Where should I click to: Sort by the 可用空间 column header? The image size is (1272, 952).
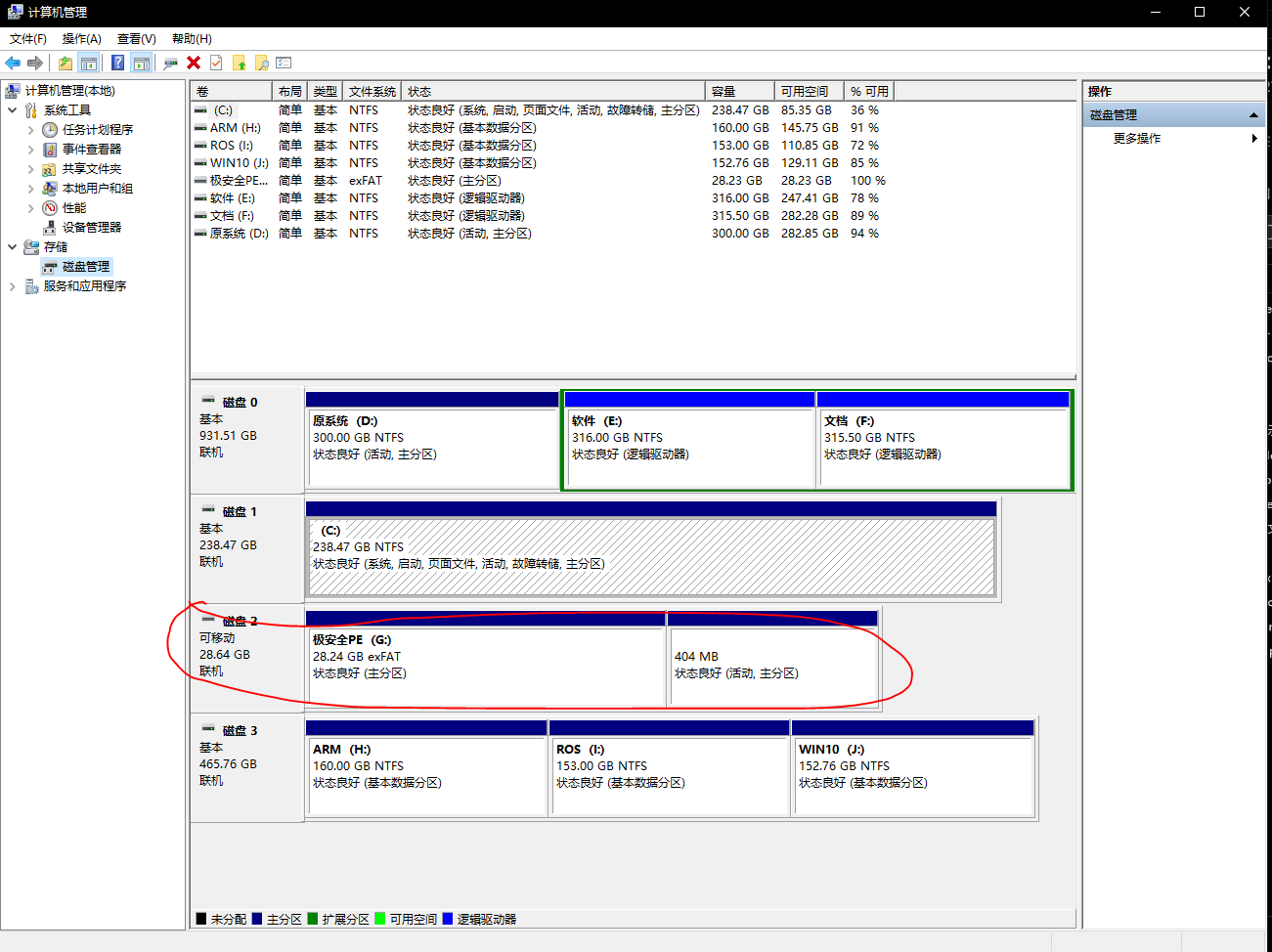[810, 91]
